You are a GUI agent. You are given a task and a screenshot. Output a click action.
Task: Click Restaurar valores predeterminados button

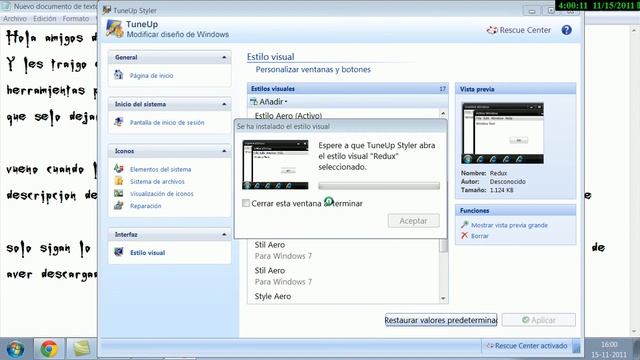(441, 320)
